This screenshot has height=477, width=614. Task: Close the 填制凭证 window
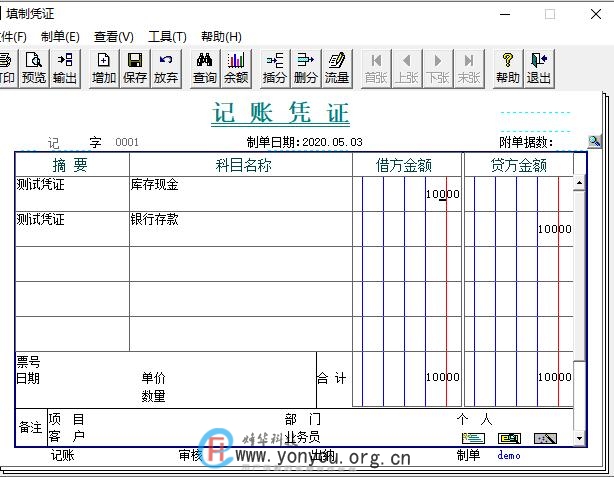click(x=596, y=14)
